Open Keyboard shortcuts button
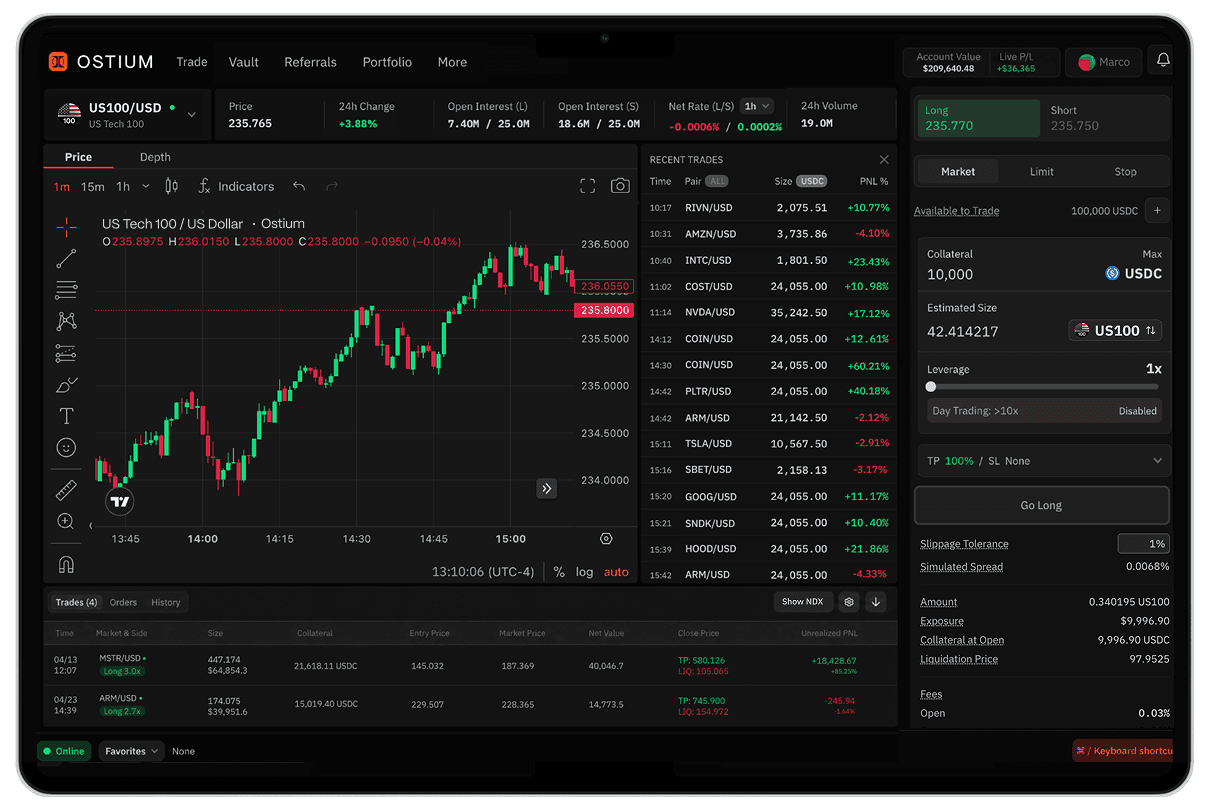This screenshot has width=1210, height=810. [x=1121, y=751]
